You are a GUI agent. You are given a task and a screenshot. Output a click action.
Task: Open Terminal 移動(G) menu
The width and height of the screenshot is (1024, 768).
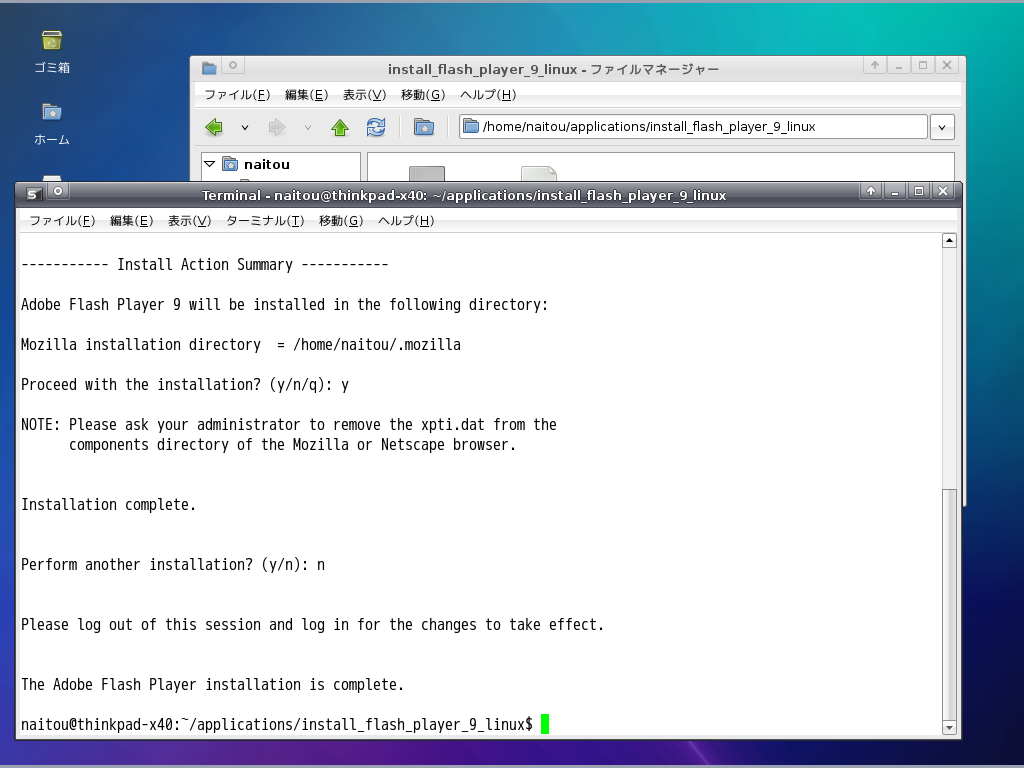click(341, 221)
